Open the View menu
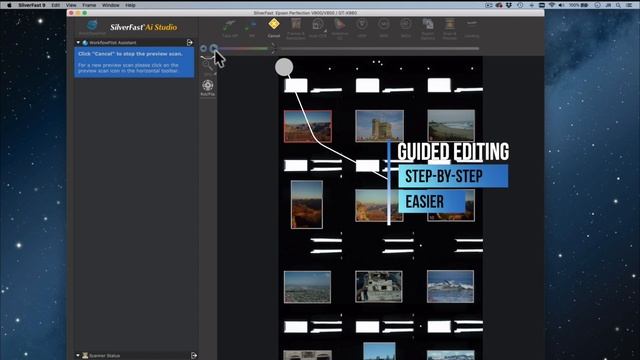This screenshot has width=640, height=360. (x=71, y=5)
